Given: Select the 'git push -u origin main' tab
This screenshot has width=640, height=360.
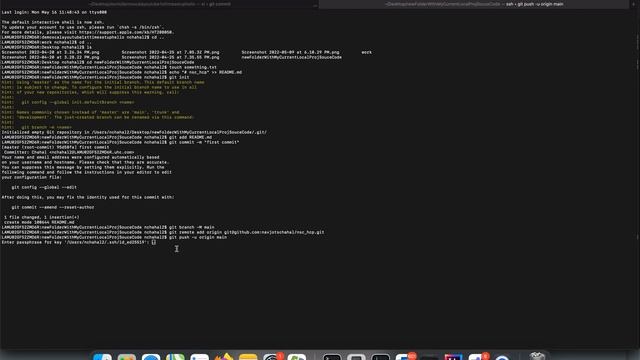Looking at the screenshot, I should pos(474,4).
